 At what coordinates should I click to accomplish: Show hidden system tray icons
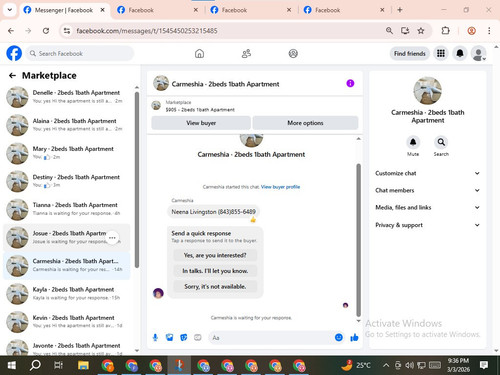(386, 365)
